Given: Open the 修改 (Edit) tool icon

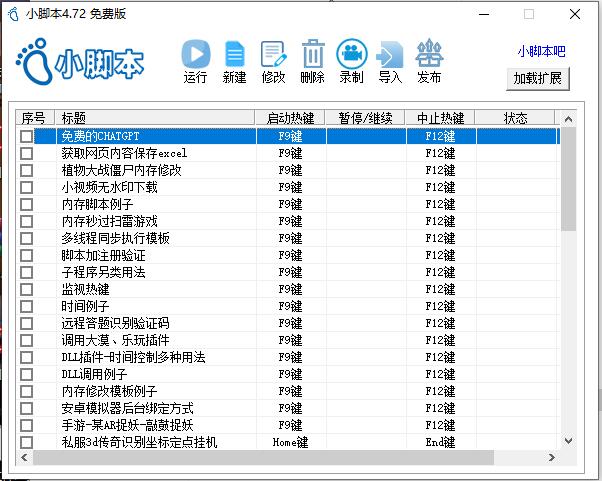Looking at the screenshot, I should coord(273,54).
